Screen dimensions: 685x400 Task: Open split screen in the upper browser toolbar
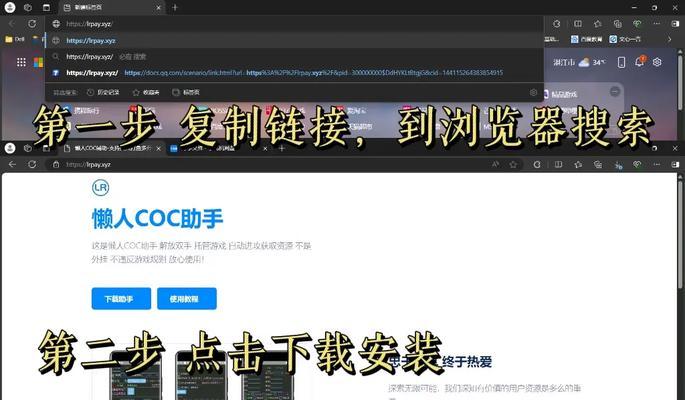(578, 24)
